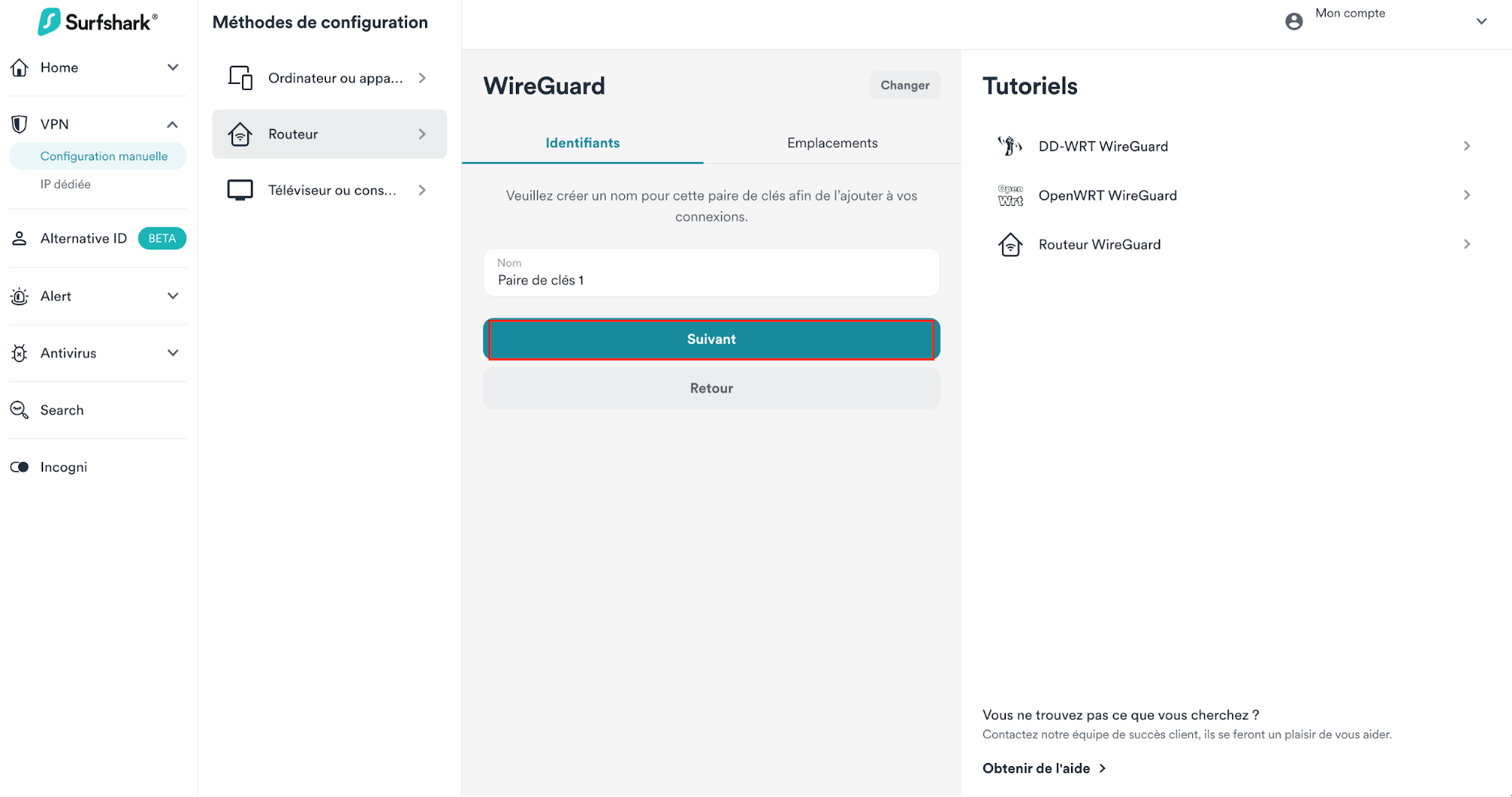Open the Routeur WireGuard tutorial
This screenshot has height=797, width=1512.
1236,244
